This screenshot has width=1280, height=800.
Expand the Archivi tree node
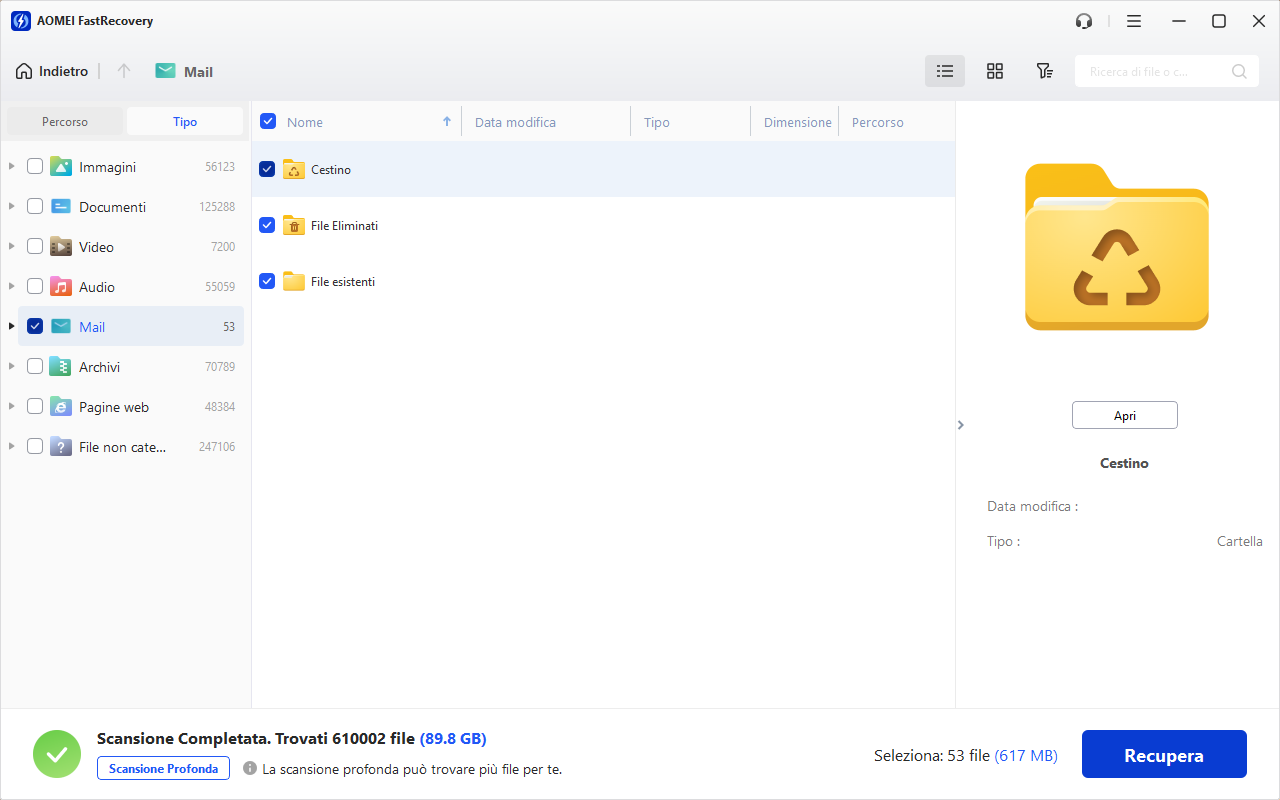11,366
